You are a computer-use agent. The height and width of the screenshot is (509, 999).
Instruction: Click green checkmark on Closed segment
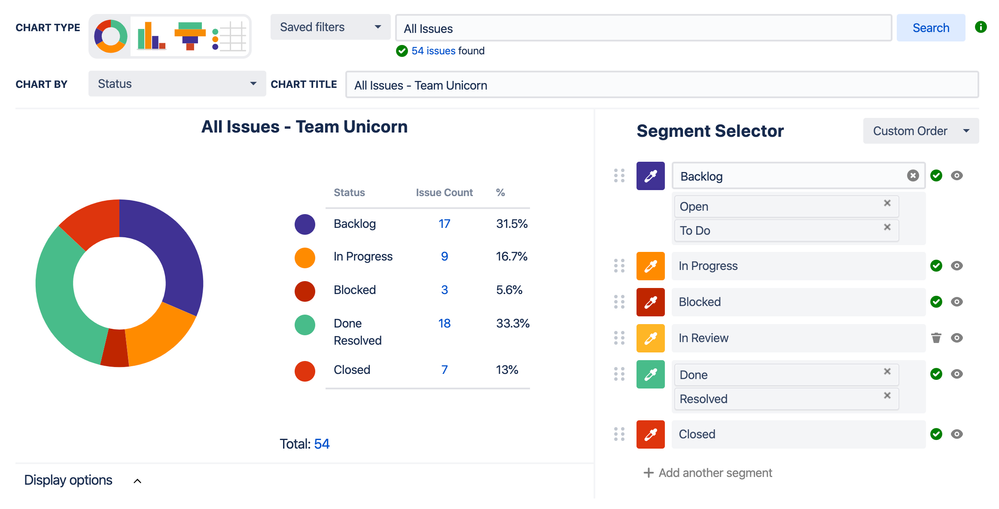pos(936,434)
